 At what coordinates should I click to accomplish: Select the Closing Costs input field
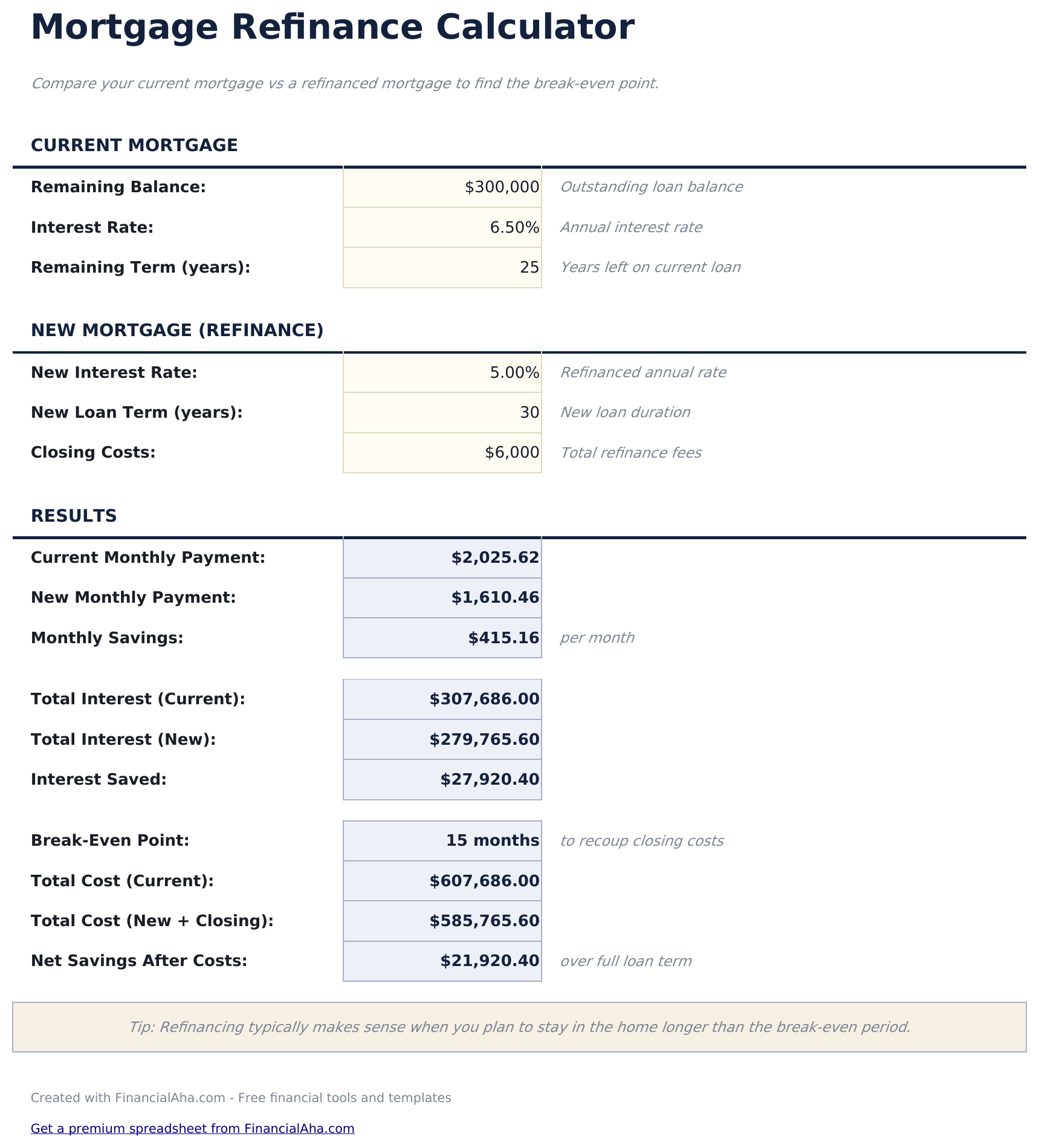pos(442,452)
